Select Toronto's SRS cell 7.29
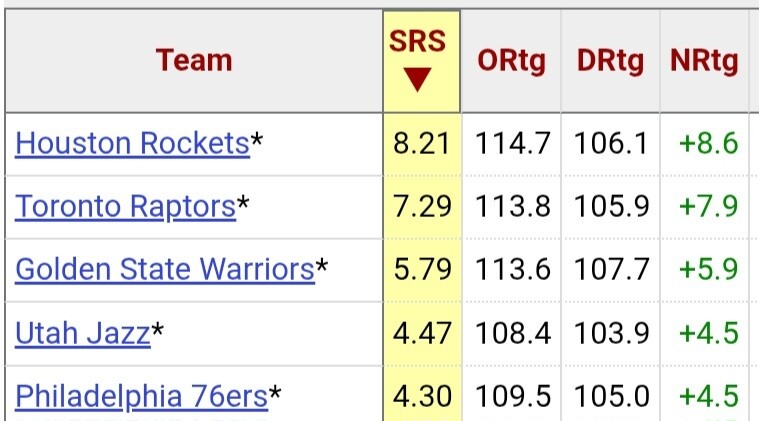The image size is (759, 421). (422, 207)
